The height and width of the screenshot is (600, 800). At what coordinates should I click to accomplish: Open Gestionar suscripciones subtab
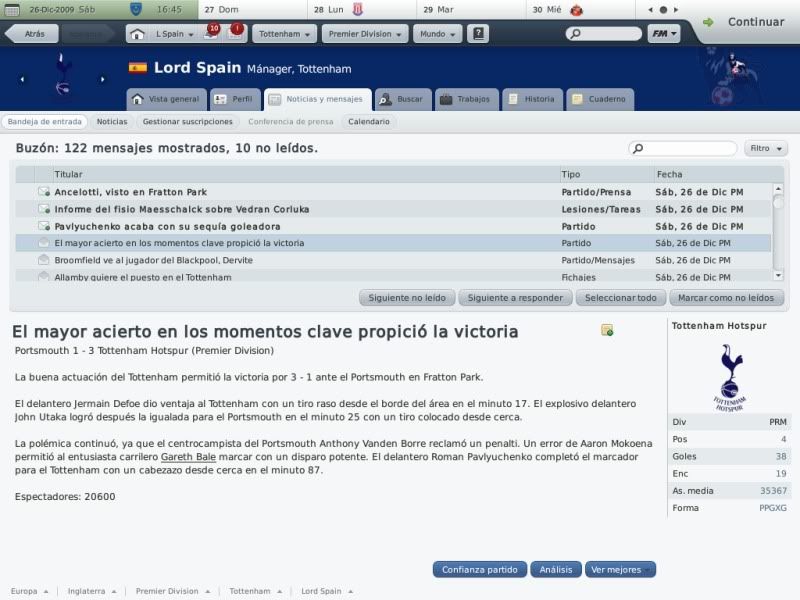tap(187, 122)
